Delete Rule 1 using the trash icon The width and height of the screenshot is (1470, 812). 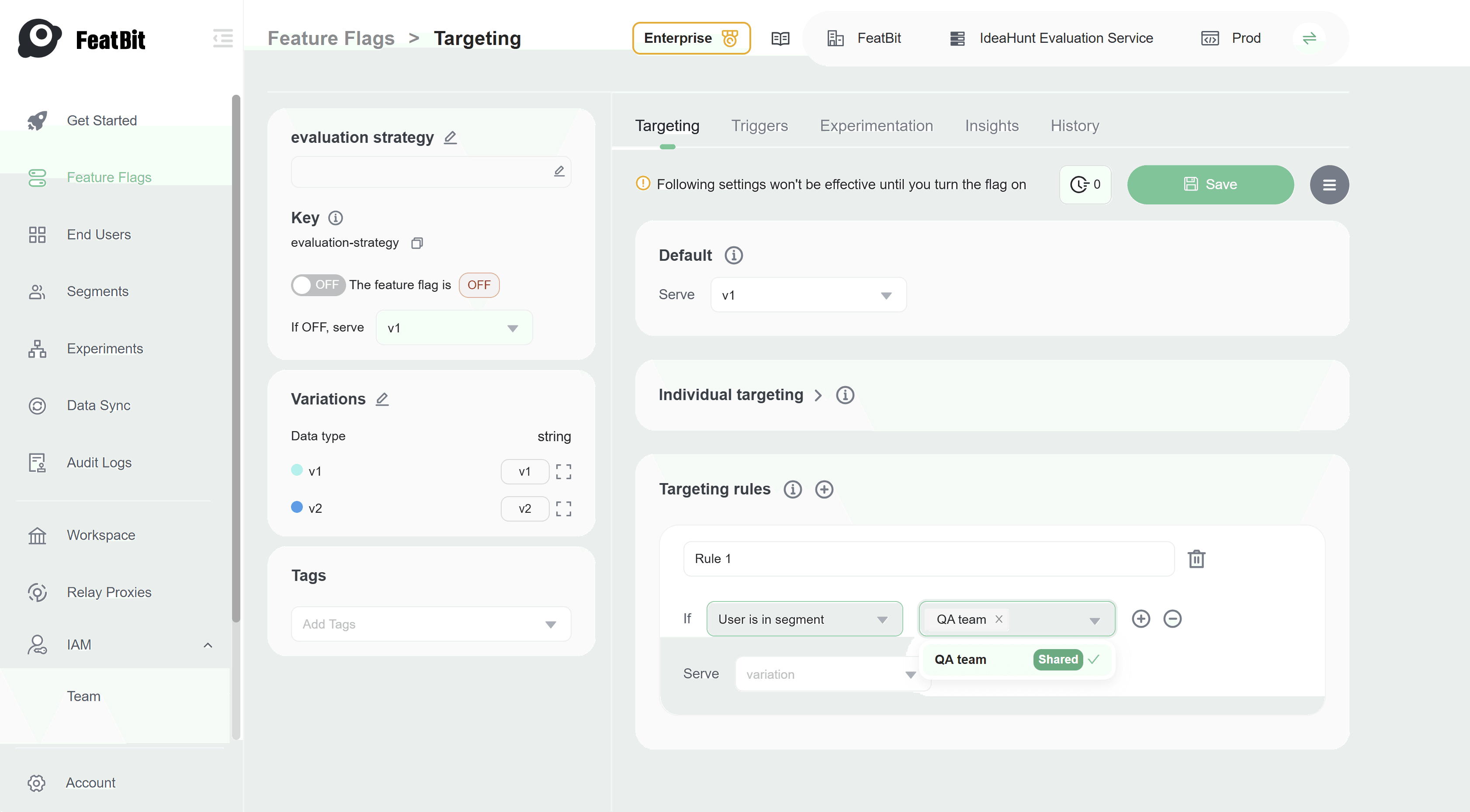1196,559
